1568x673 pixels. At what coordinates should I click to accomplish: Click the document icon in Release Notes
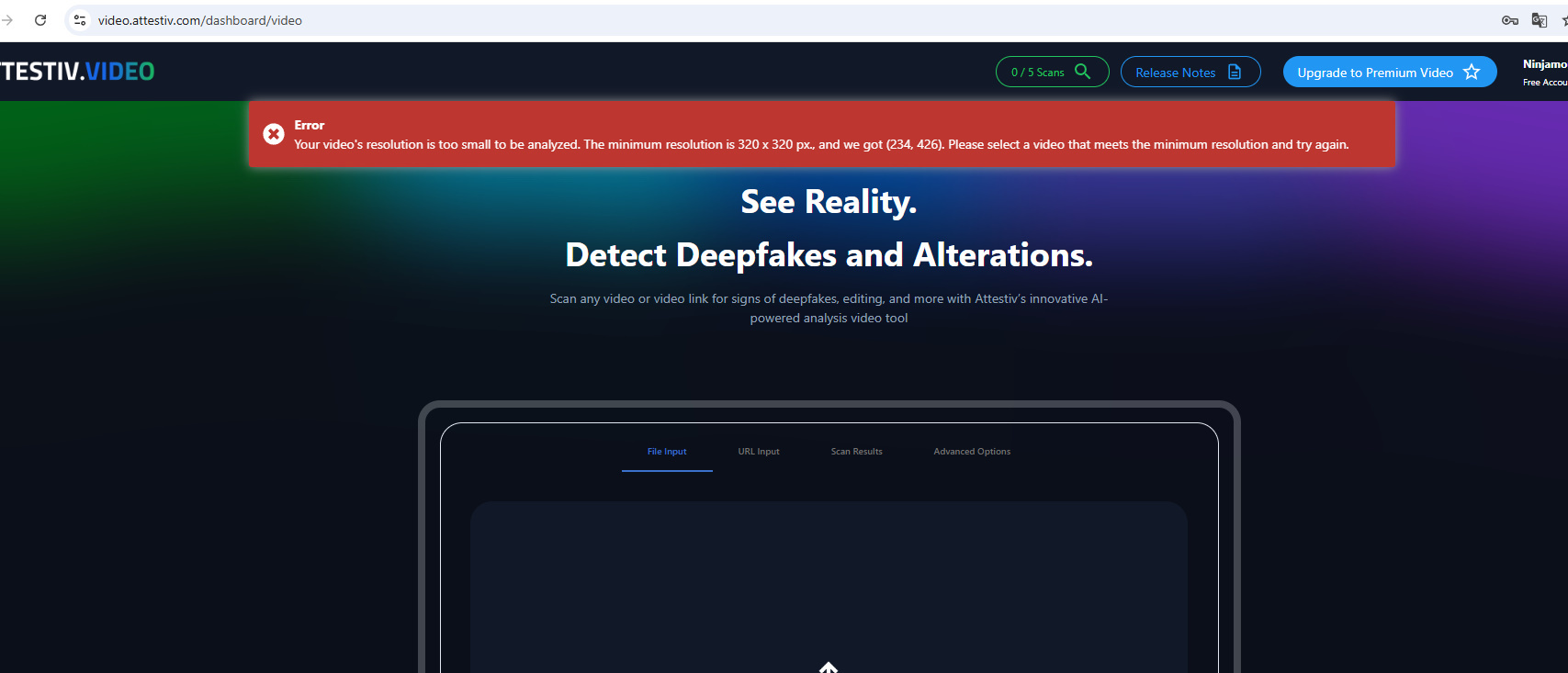1235,72
